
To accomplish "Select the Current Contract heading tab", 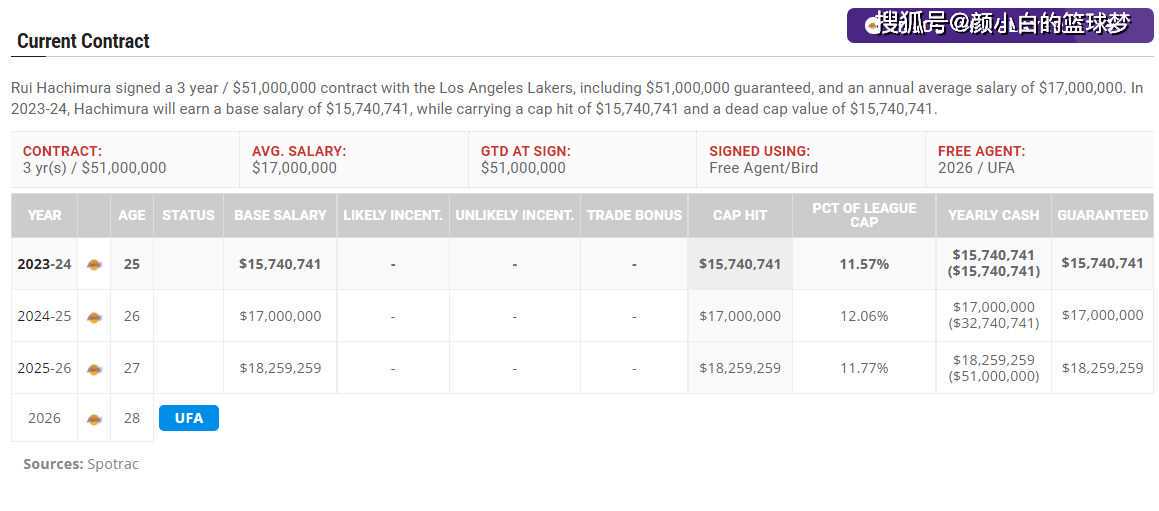I will click(x=83, y=41).
